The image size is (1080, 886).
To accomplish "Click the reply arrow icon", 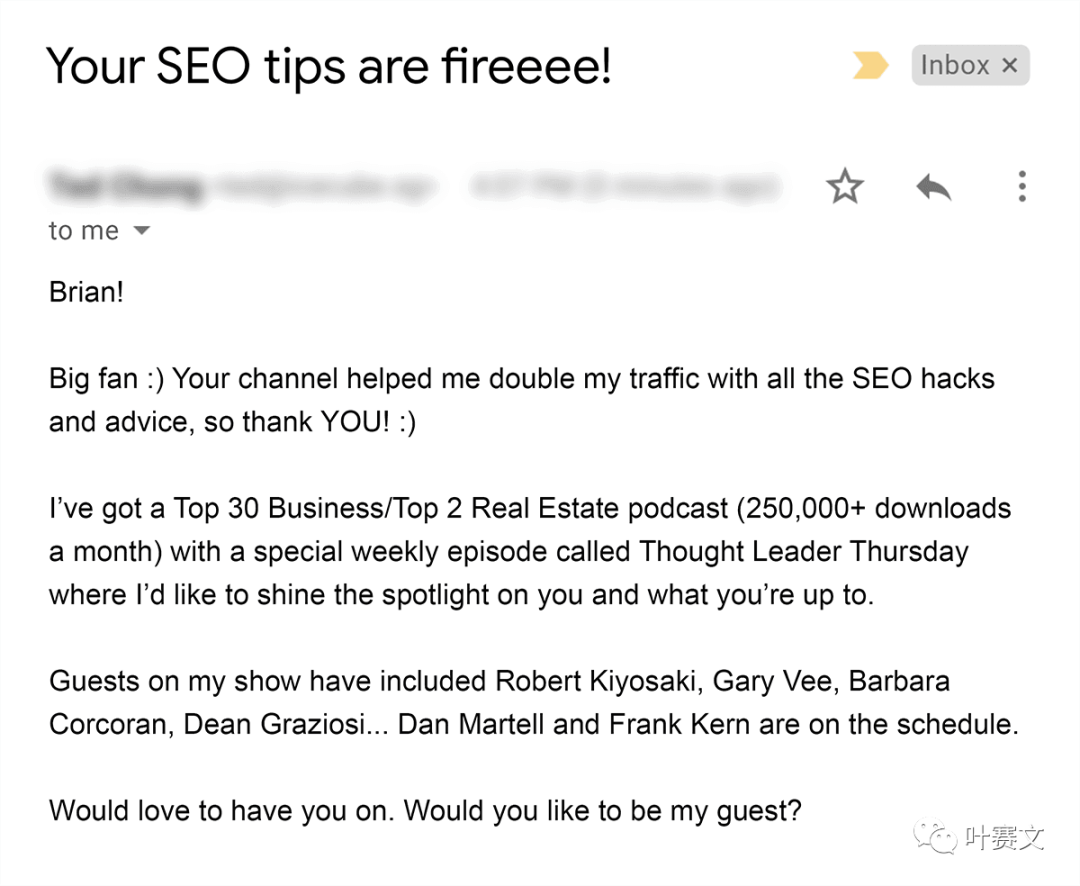I will (934, 187).
